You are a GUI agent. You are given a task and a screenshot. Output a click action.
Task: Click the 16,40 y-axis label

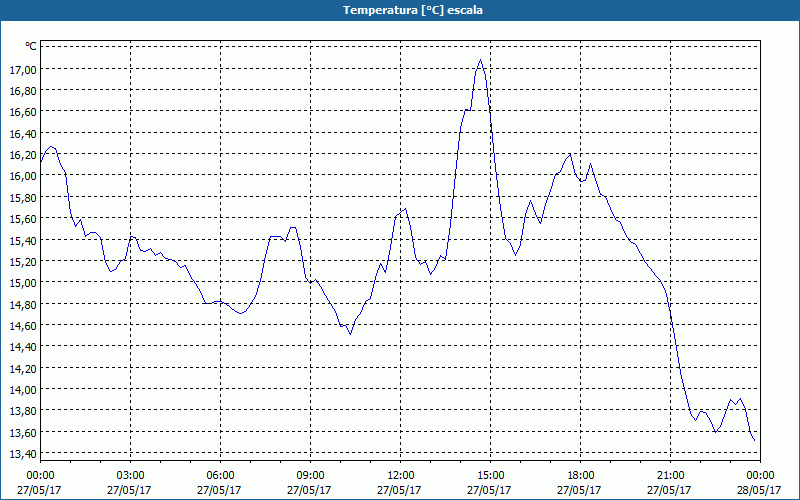click(x=23, y=134)
